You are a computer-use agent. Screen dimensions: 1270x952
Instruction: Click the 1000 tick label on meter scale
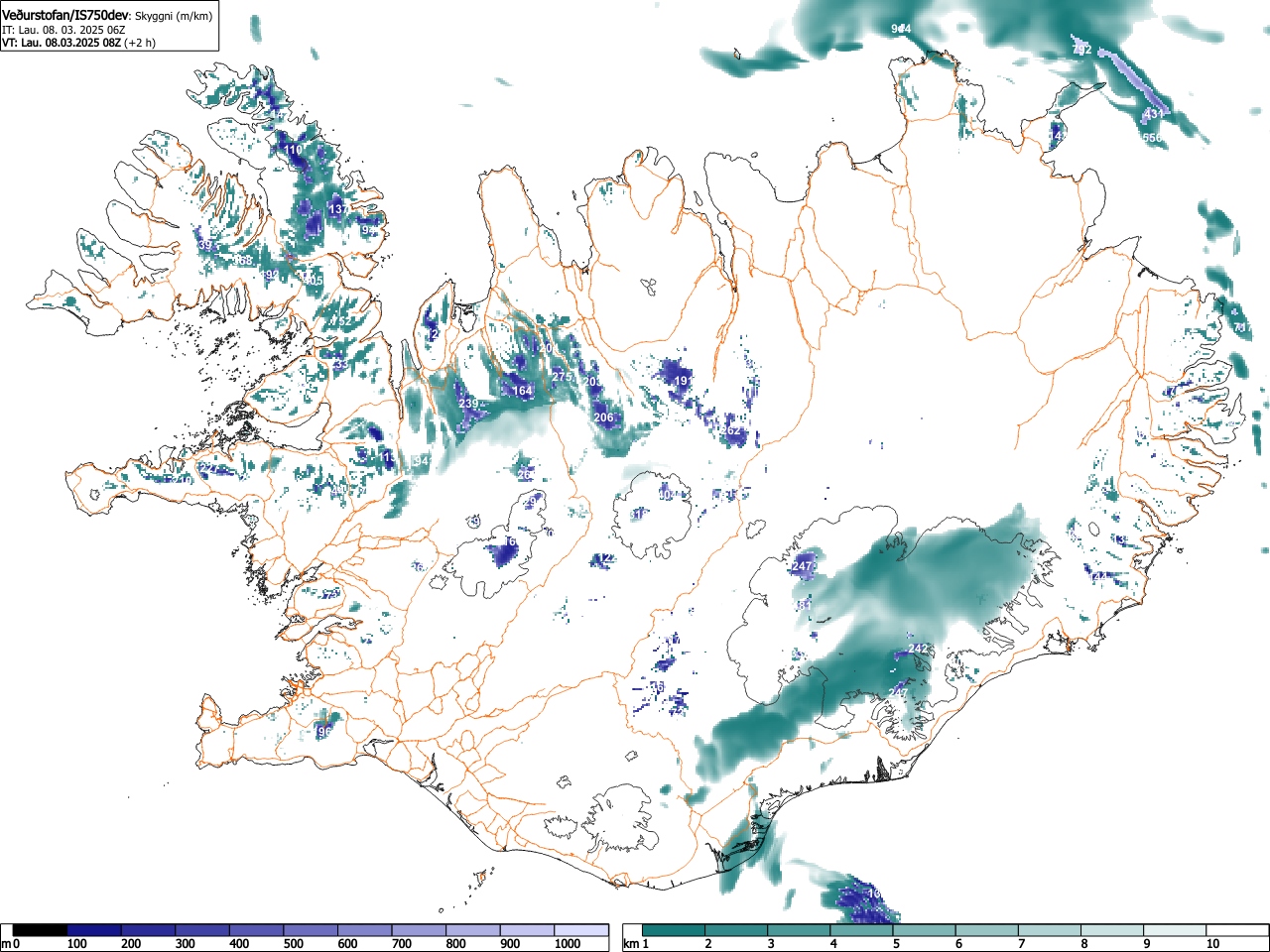(x=568, y=944)
